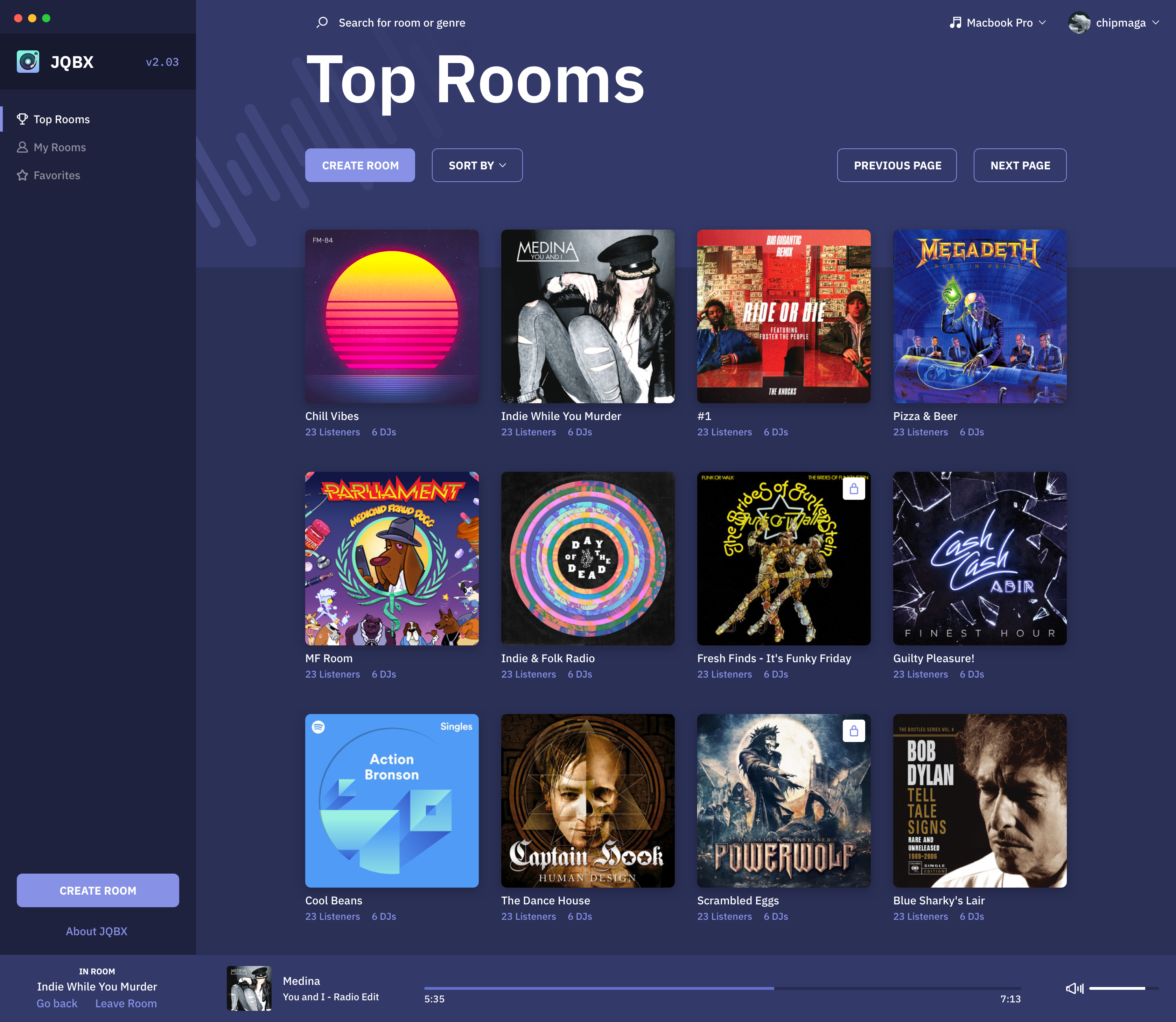This screenshot has width=1176, height=1022.
Task: Open MF Room Parliament cover
Action: [x=392, y=558]
